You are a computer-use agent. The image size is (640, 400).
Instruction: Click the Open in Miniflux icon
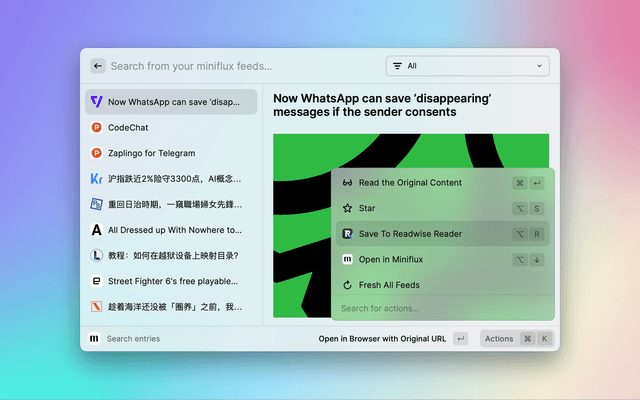tap(347, 259)
